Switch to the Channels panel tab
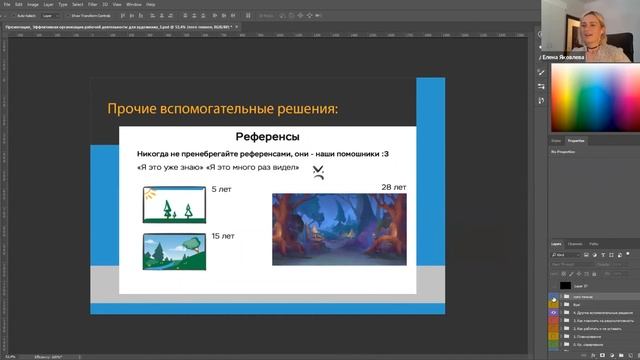The image size is (640, 360). tap(575, 244)
